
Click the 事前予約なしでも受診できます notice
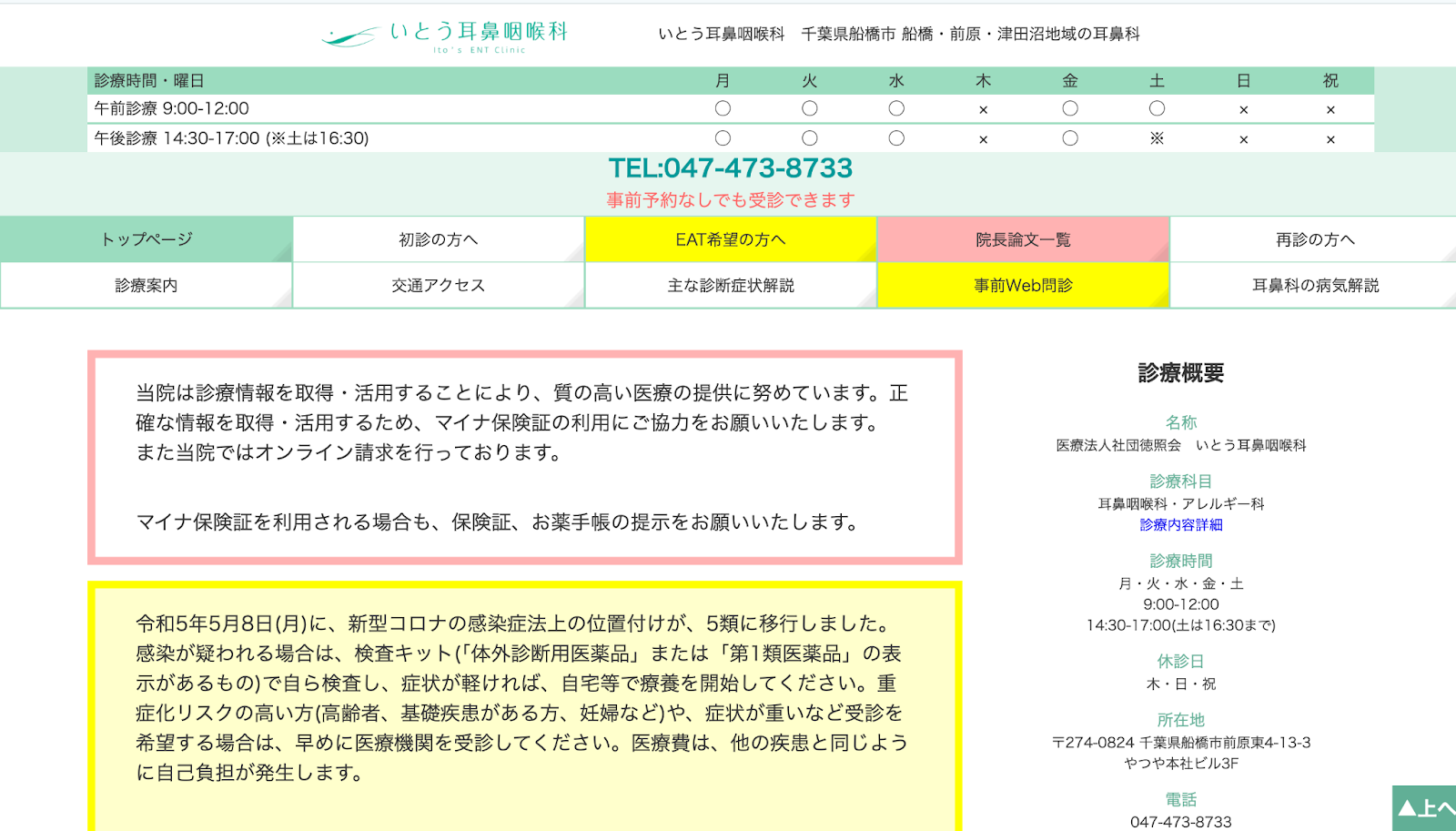pyautogui.click(x=731, y=198)
